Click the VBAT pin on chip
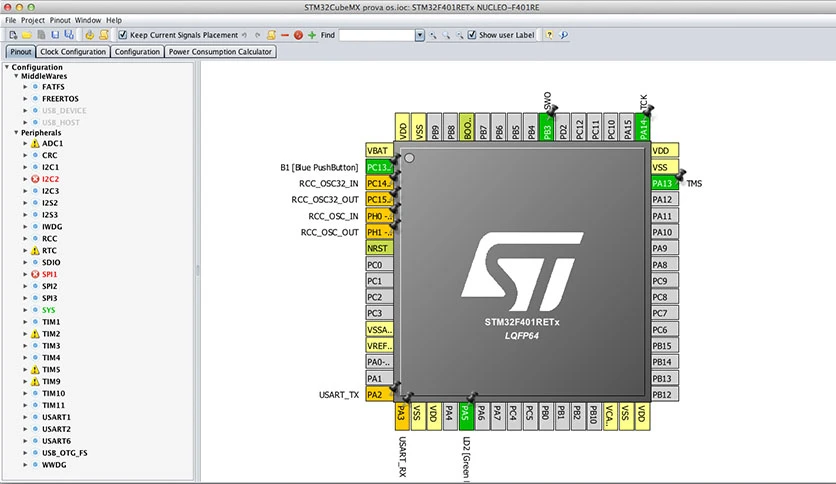 tap(379, 150)
